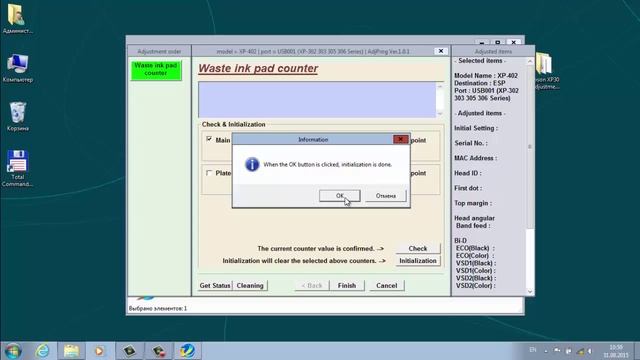Confirm initialization with the OK button
Viewport: 640px width, 360px height.
click(x=340, y=196)
